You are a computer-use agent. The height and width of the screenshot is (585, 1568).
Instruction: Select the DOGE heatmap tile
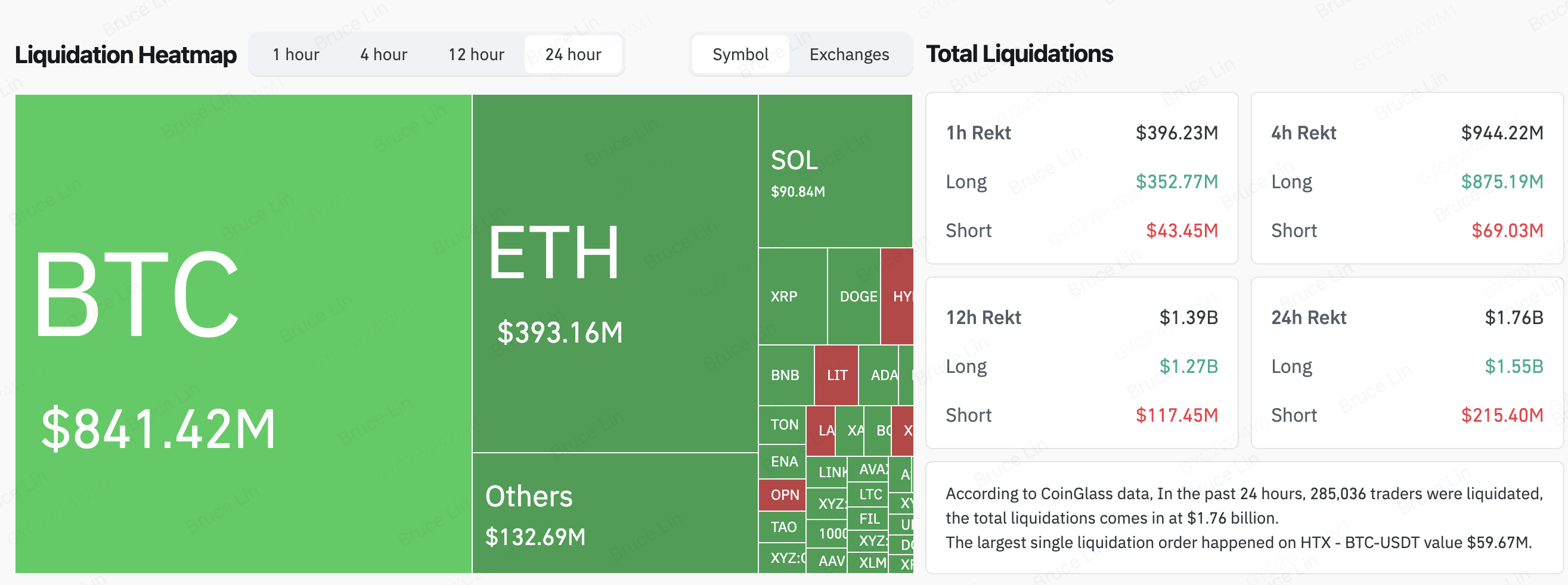[x=854, y=296]
